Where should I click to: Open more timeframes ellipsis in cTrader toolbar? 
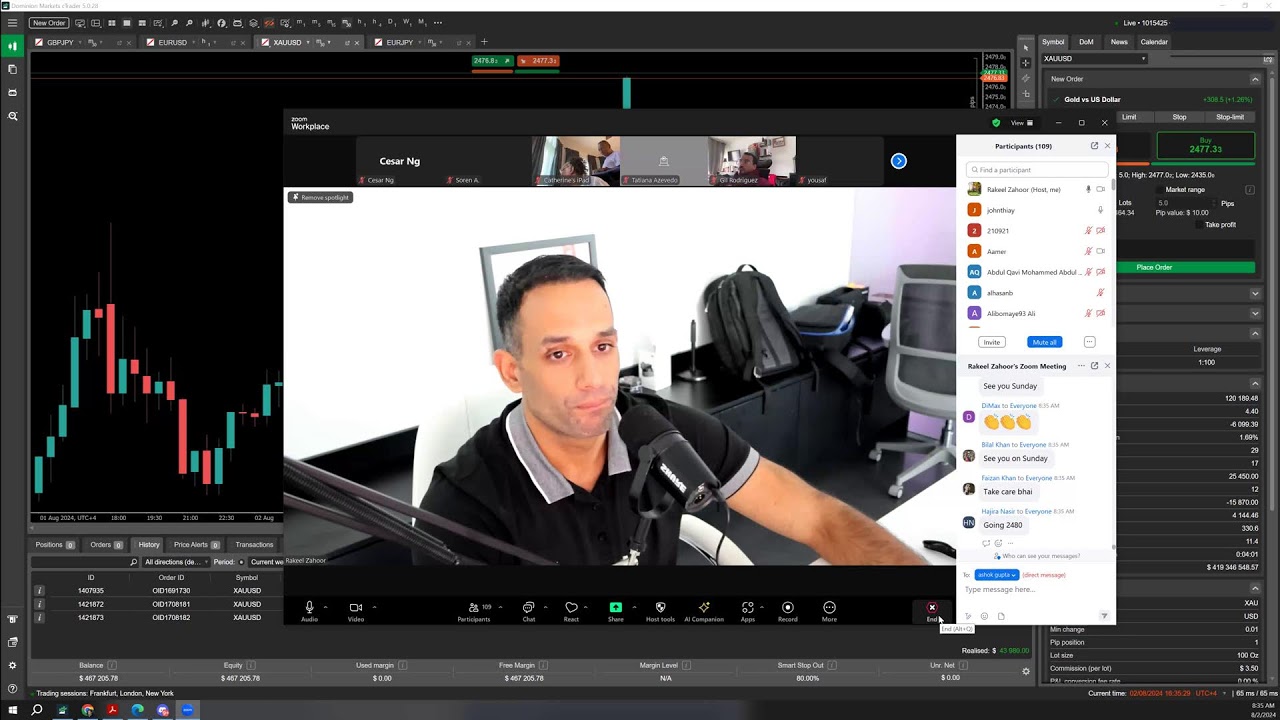coord(438,22)
